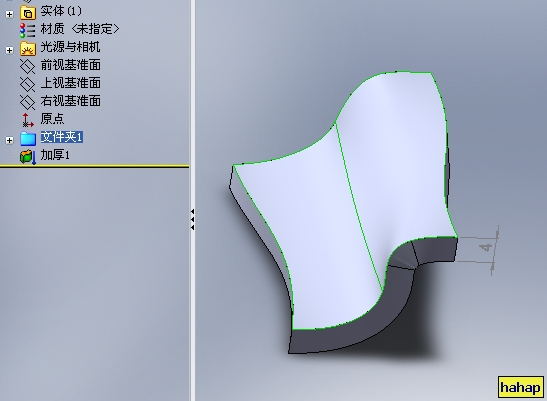Expand the 文件夹1 tree node
547x401 pixels.
(x=9, y=140)
